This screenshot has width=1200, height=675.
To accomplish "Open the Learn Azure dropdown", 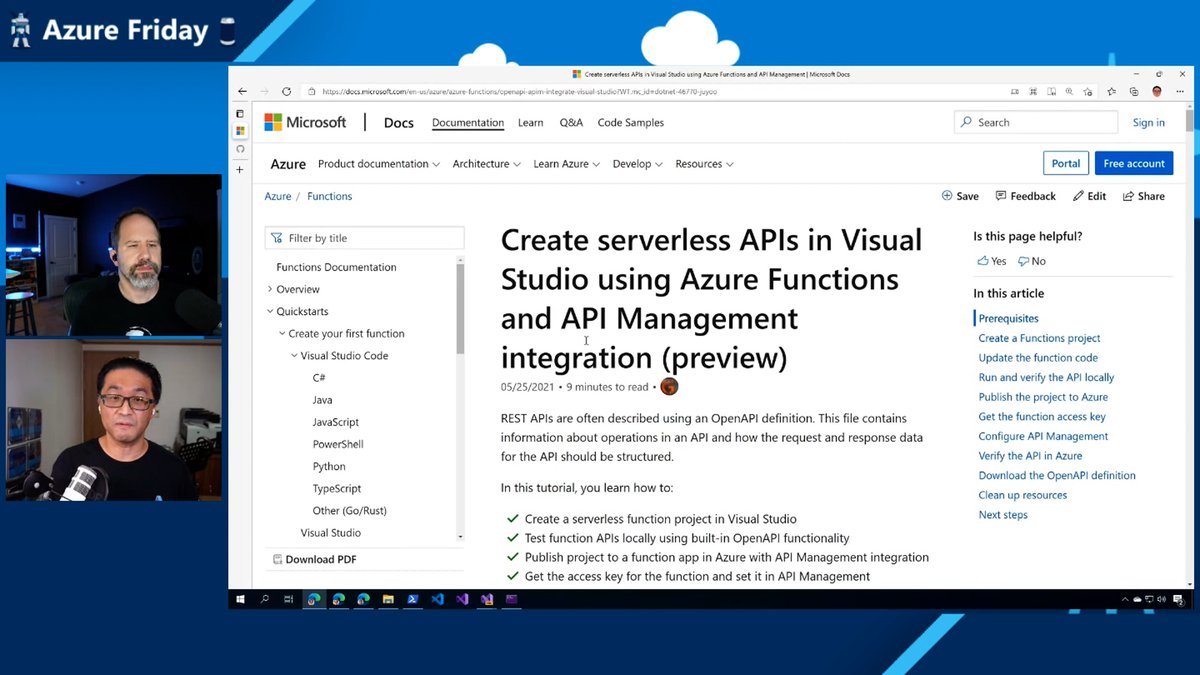I will click(567, 164).
